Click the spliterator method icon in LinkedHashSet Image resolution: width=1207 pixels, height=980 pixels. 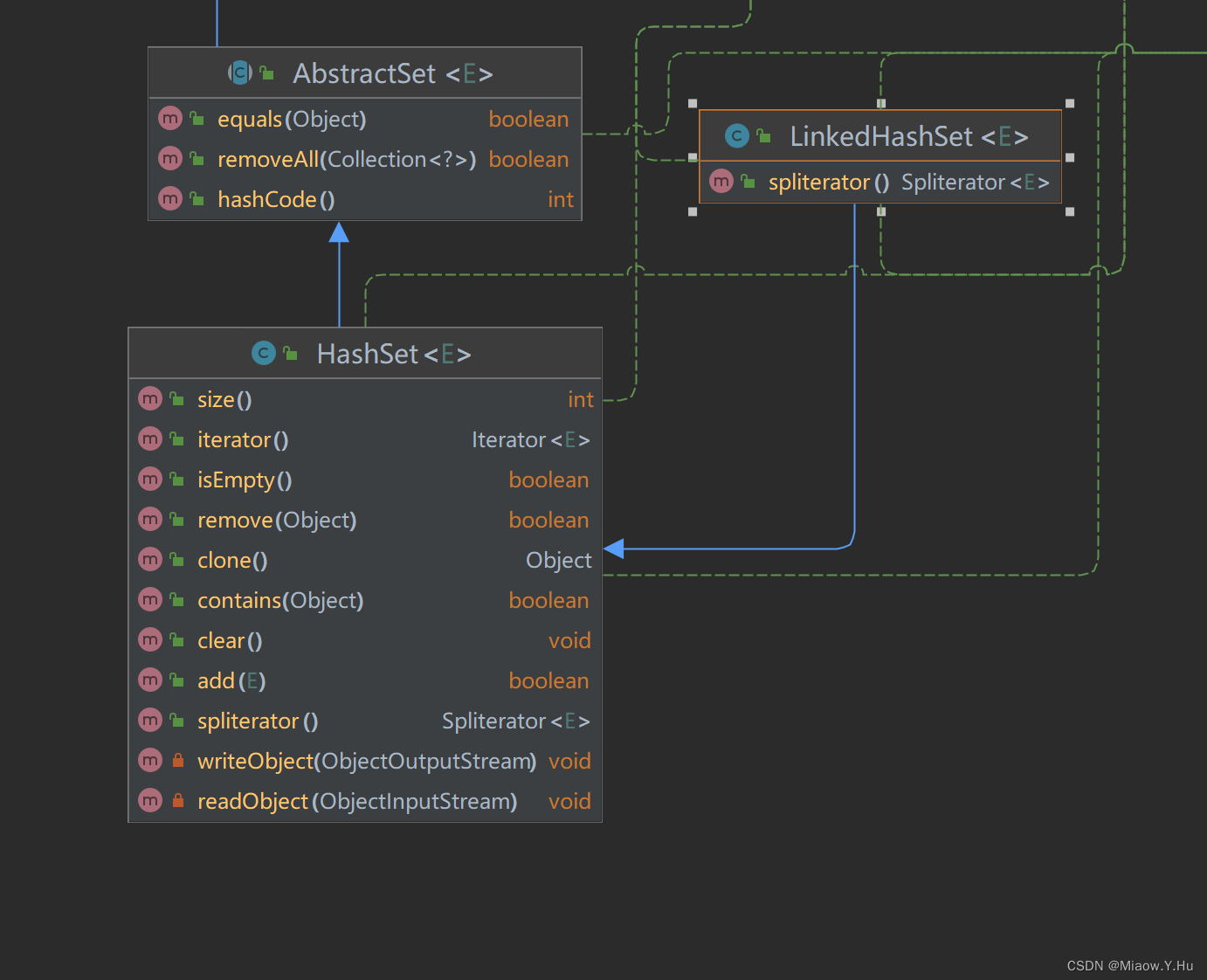click(721, 182)
